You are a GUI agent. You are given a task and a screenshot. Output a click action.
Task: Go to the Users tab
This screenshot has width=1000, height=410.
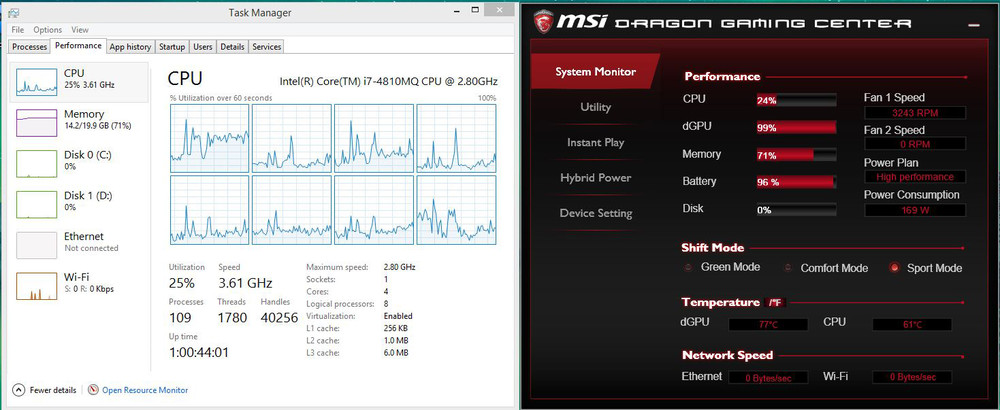tap(203, 47)
